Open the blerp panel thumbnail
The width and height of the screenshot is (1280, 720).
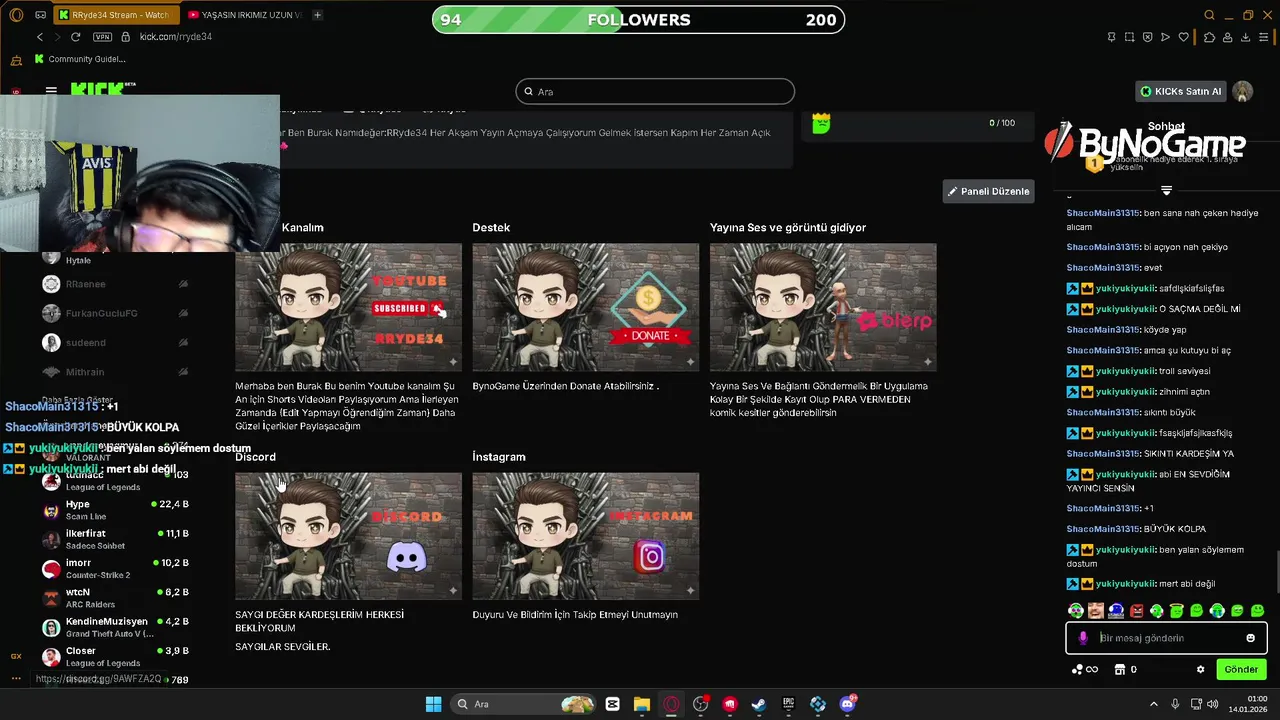[823, 307]
